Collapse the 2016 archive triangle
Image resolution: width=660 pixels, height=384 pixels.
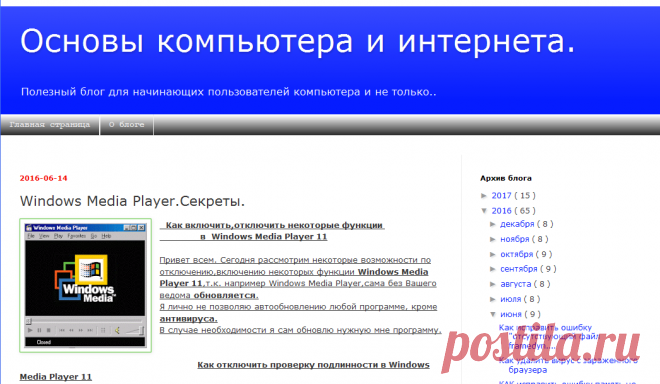(x=484, y=211)
